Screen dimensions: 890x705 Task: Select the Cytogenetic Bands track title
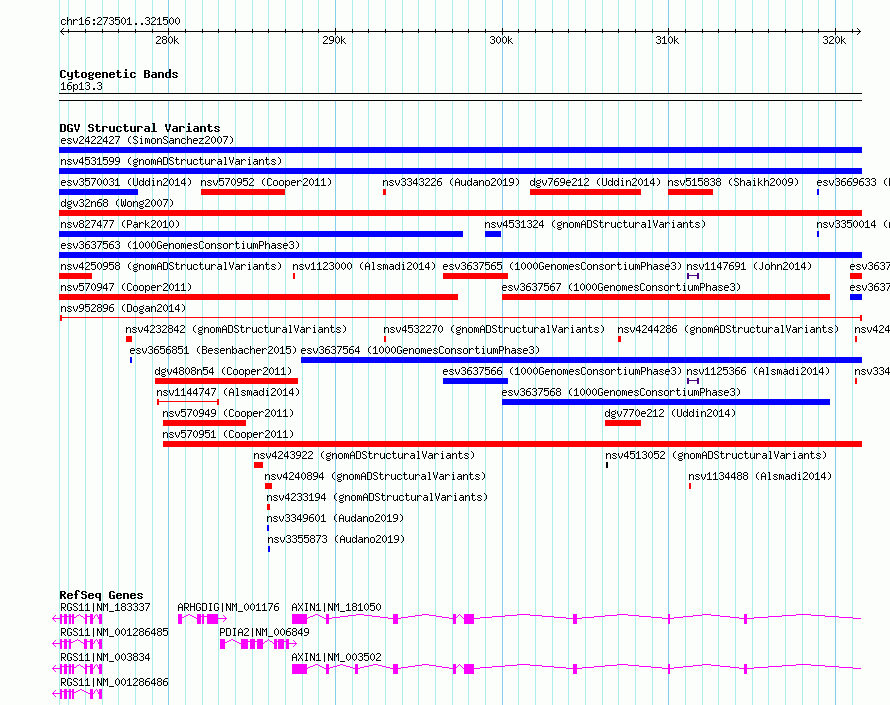click(119, 74)
